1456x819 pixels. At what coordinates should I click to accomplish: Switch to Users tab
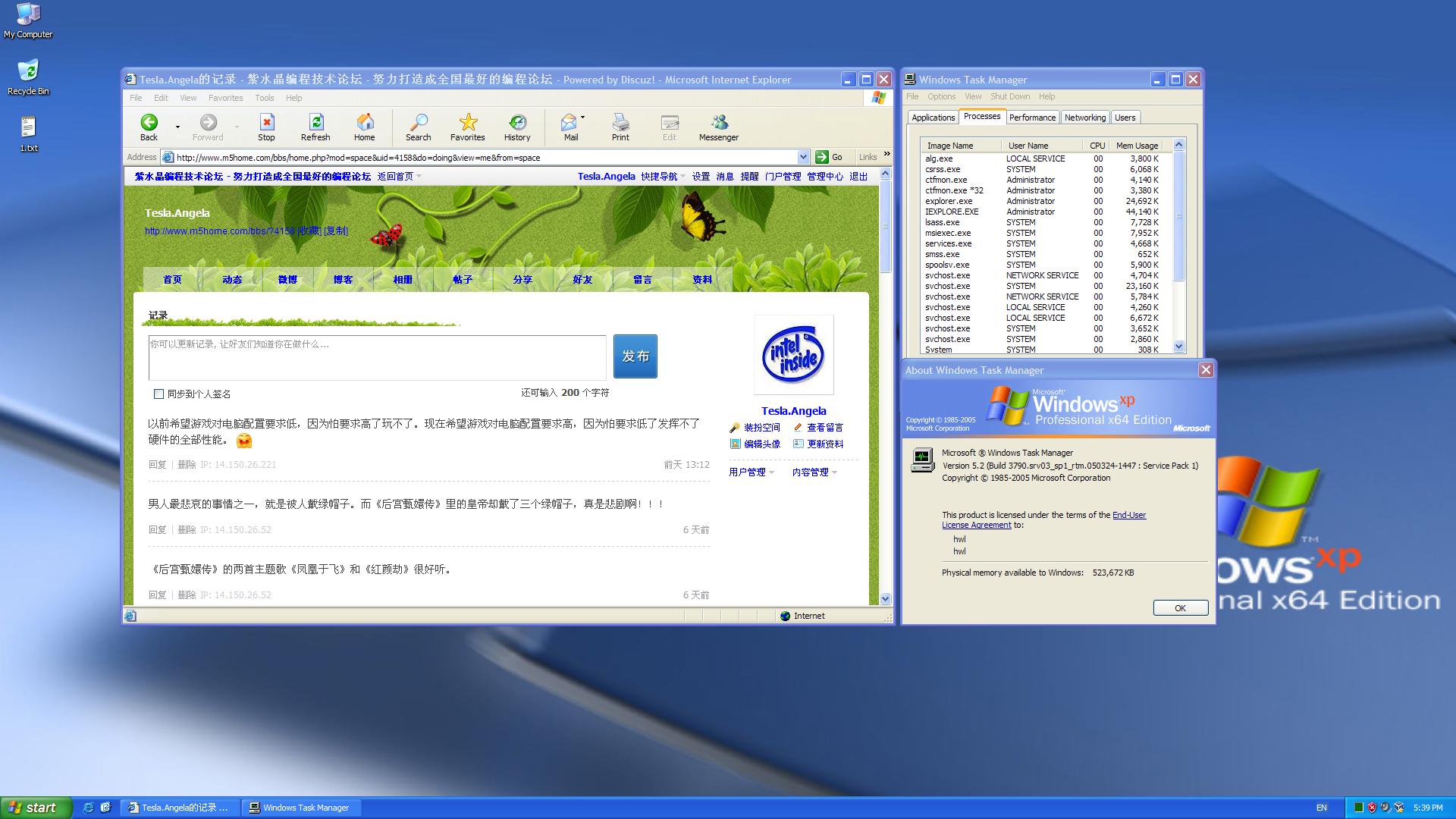pos(1125,118)
